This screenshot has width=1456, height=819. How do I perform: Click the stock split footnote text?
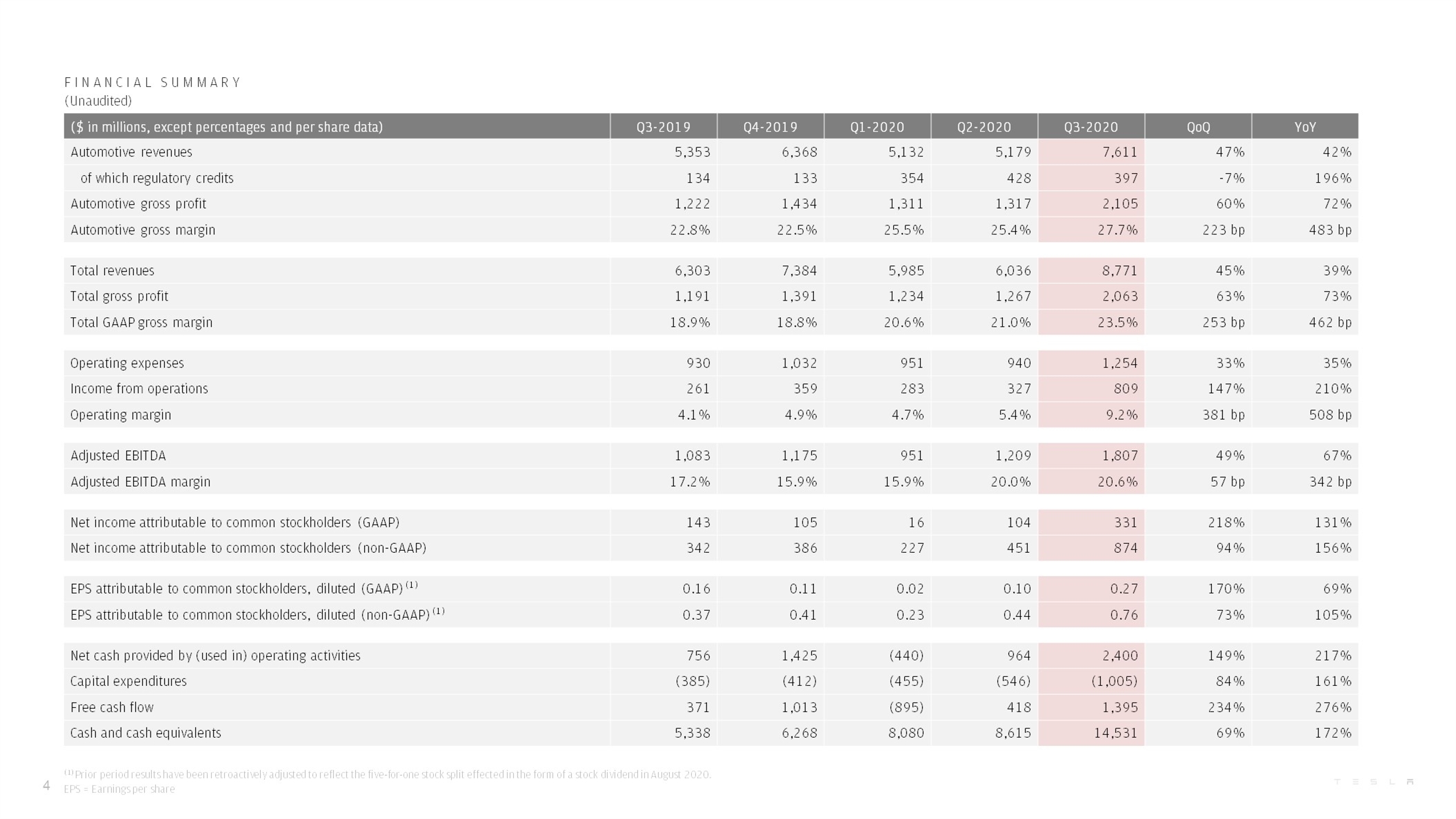coord(388,774)
